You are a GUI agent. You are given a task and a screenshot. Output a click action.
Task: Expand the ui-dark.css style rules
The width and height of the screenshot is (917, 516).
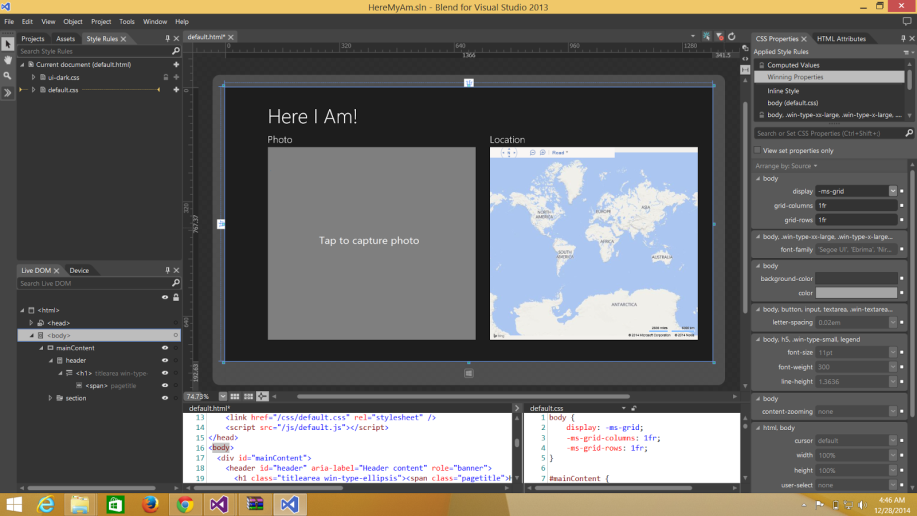point(33,77)
